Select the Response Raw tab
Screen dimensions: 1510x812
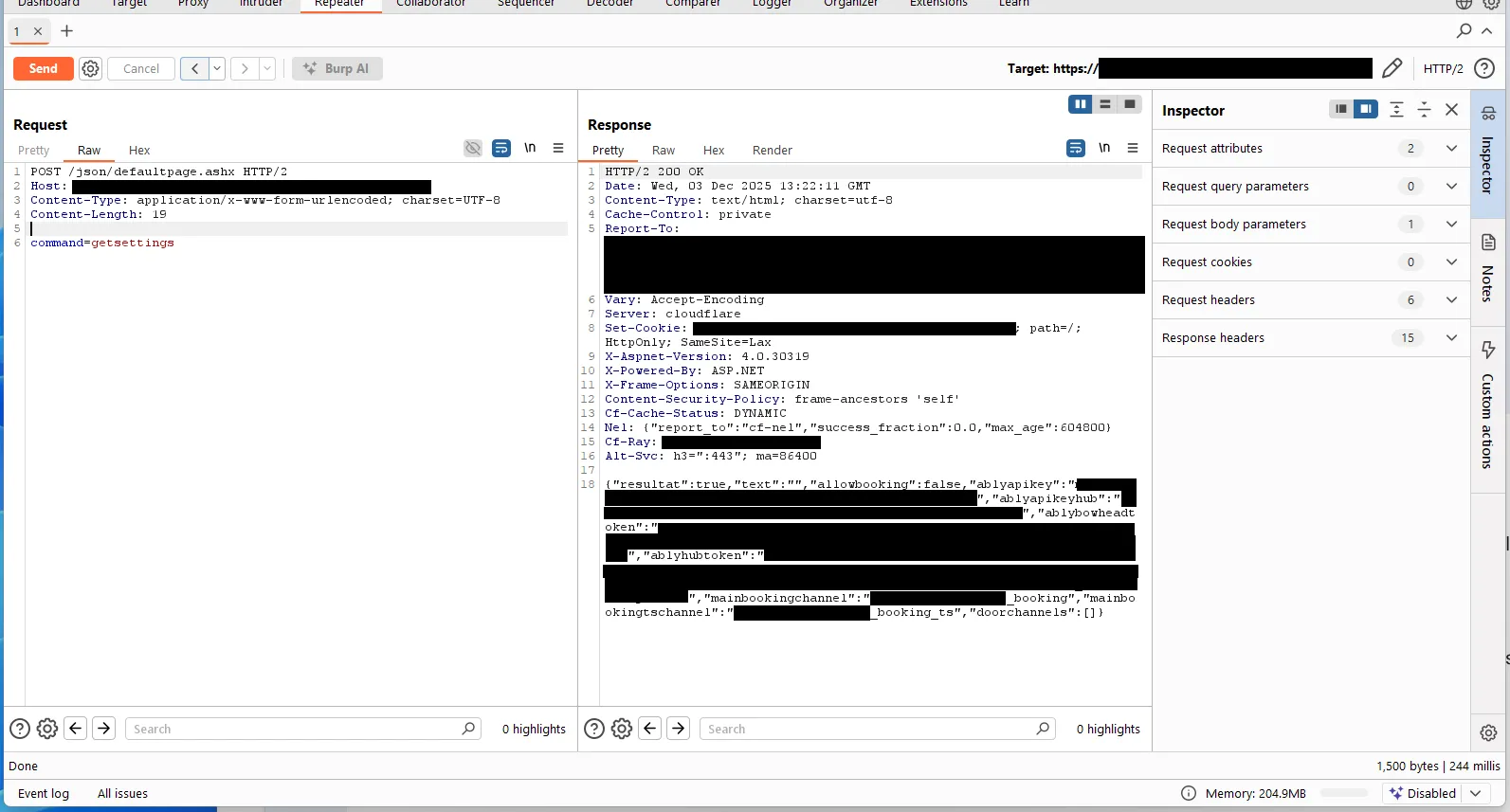pos(664,150)
